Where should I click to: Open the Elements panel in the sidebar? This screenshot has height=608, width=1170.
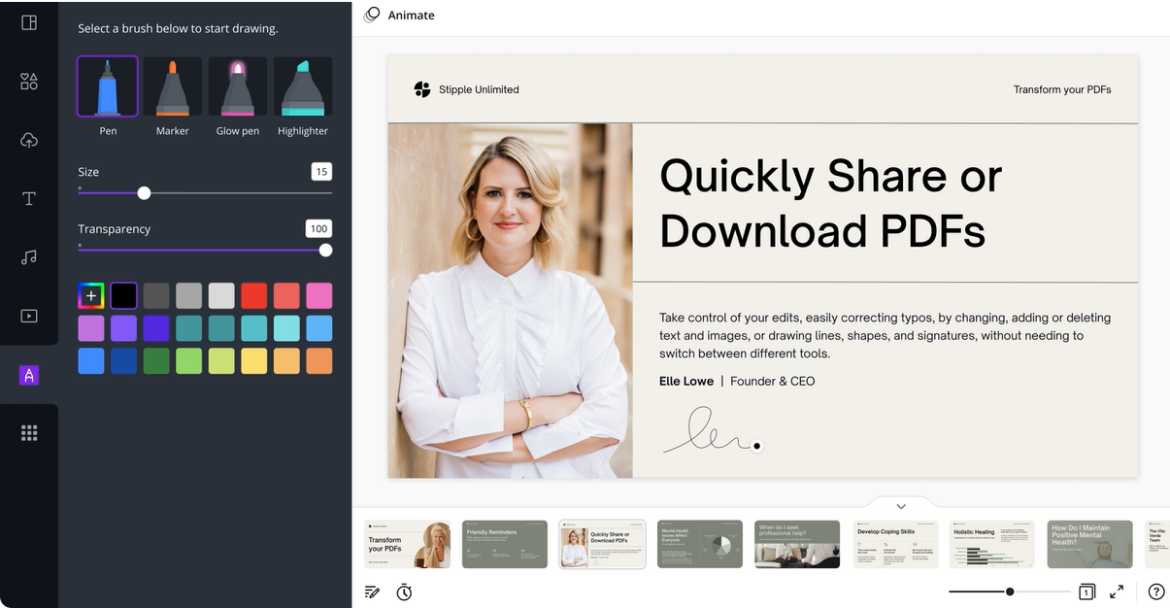point(29,80)
